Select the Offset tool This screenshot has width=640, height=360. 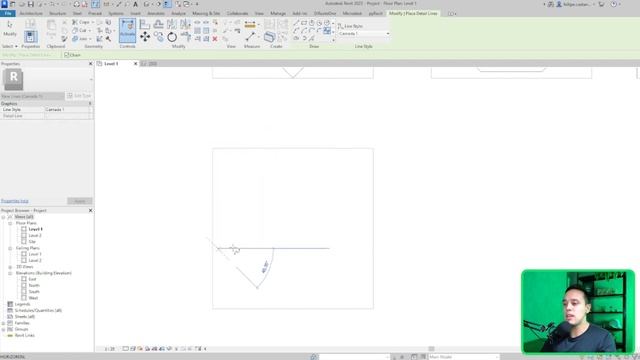(158, 24)
